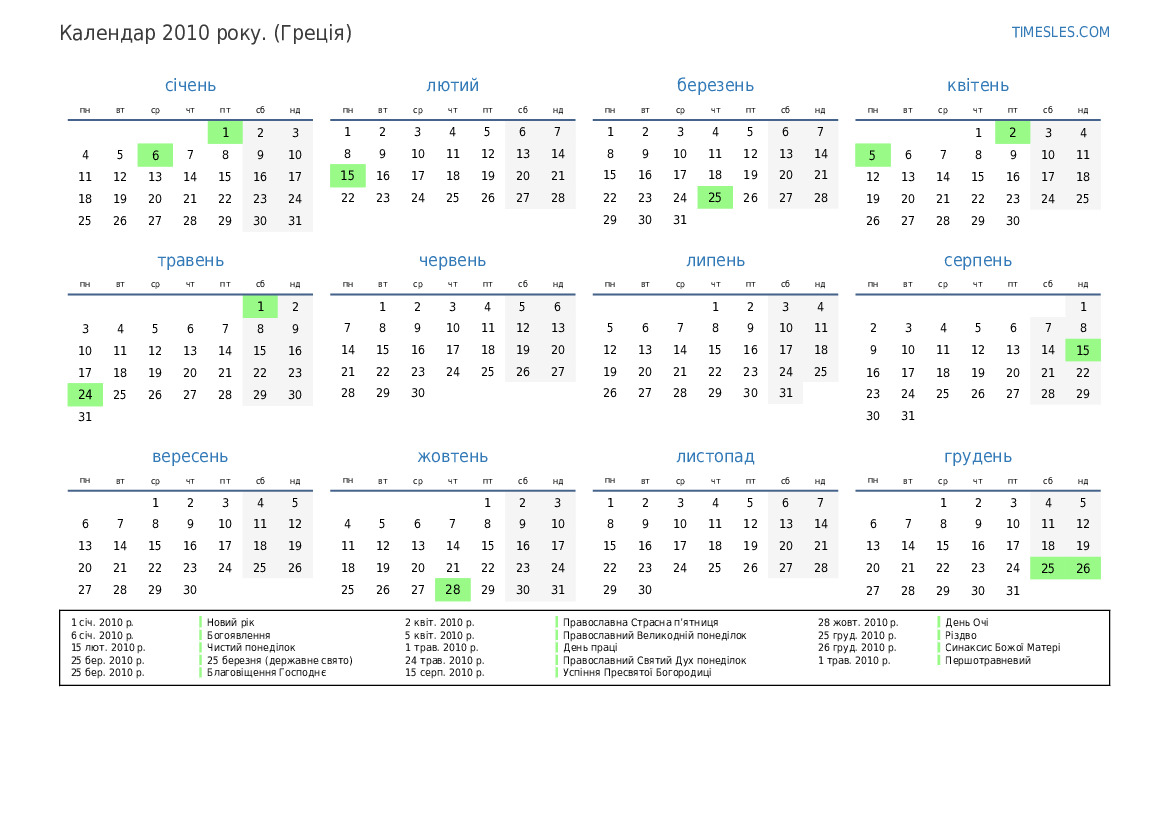Viewport: 1169px width, 827px height.
Task: Click legend entry "Благовіщення Господнє"
Action: [266, 672]
